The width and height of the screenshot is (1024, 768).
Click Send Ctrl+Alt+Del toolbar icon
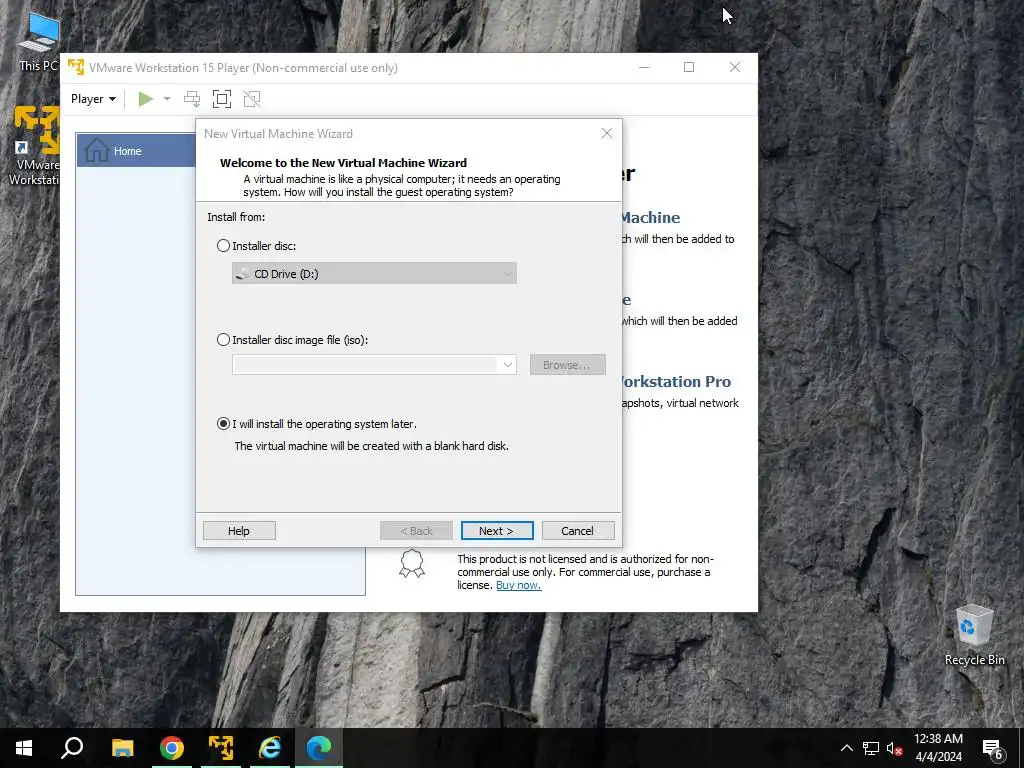[192, 99]
